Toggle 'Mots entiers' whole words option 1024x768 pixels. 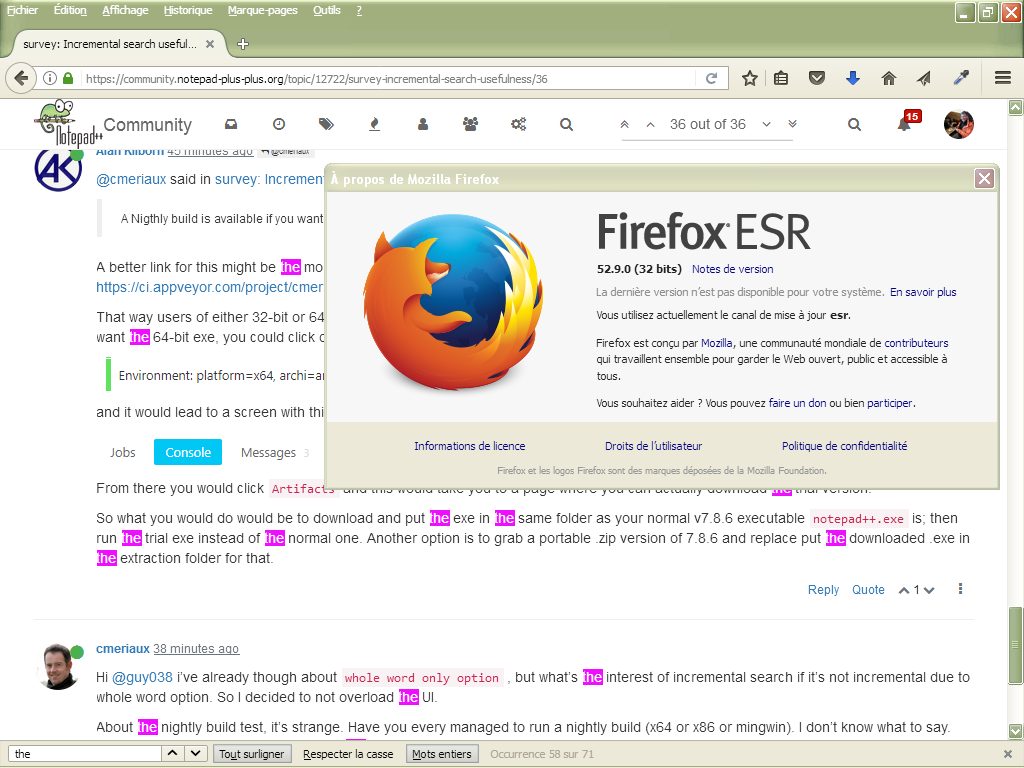point(441,754)
